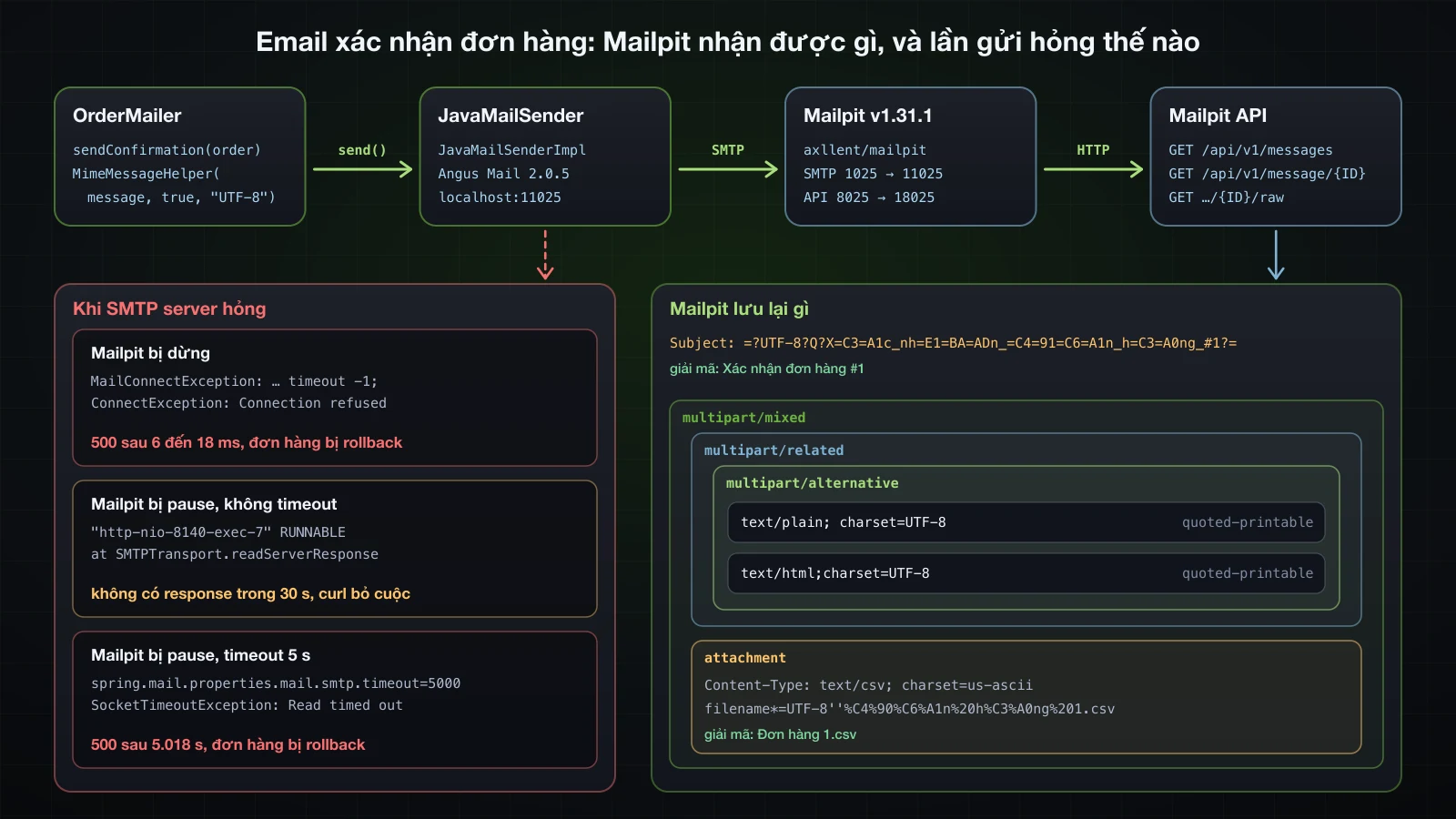Viewport: 1456px width, 819px height.
Task: Select the Mailpit v1.31.1 heading
Action: (868, 116)
